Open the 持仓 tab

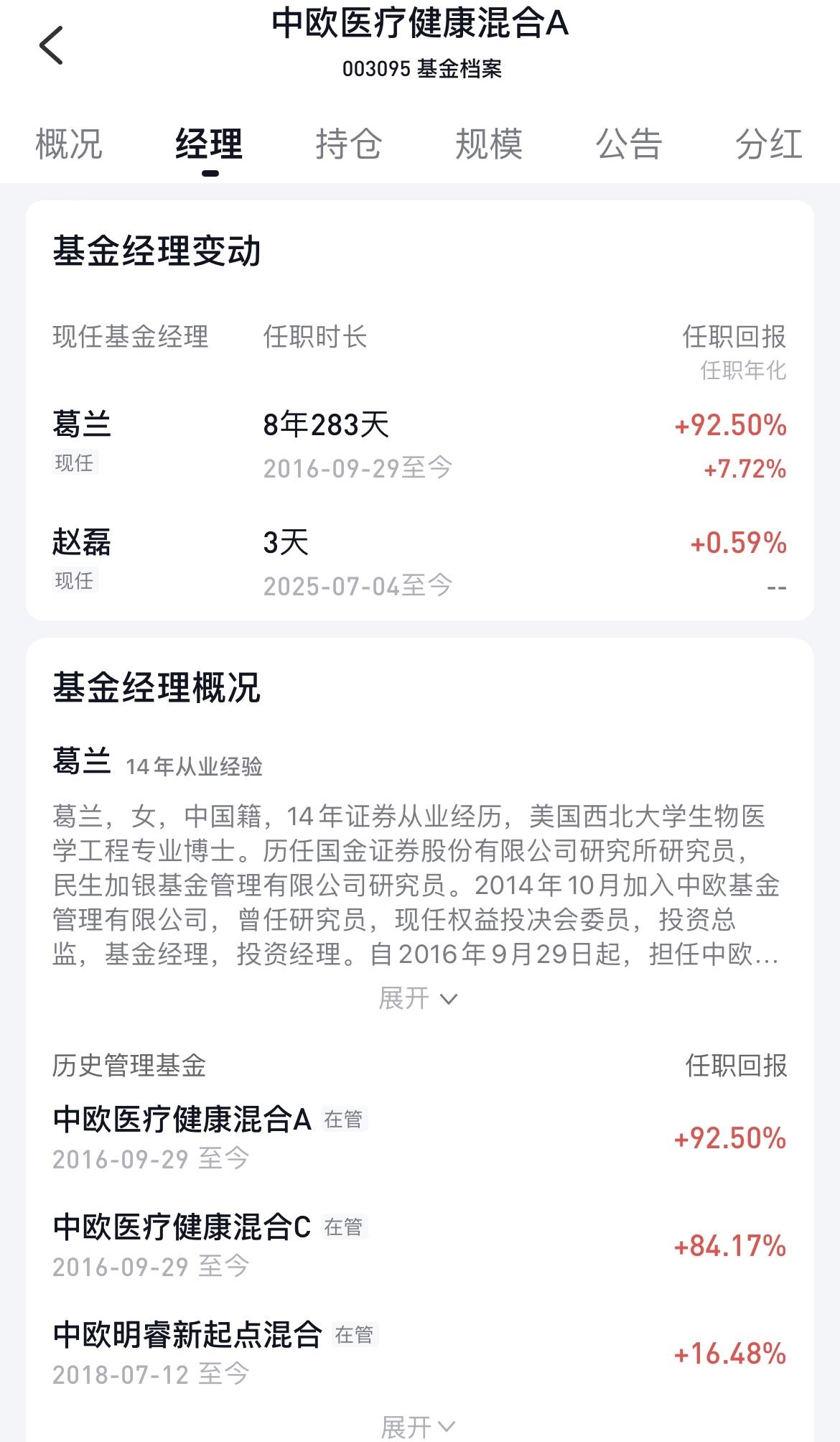point(349,144)
